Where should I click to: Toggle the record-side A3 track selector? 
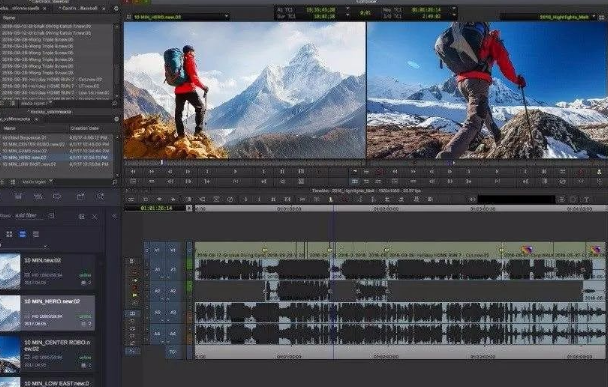[x=173, y=312]
